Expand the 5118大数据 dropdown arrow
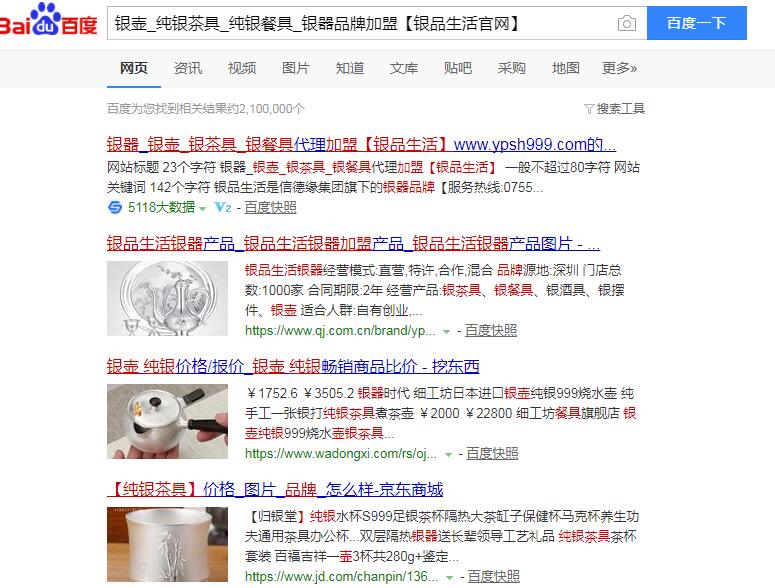This screenshot has width=775, height=588. click(x=202, y=209)
